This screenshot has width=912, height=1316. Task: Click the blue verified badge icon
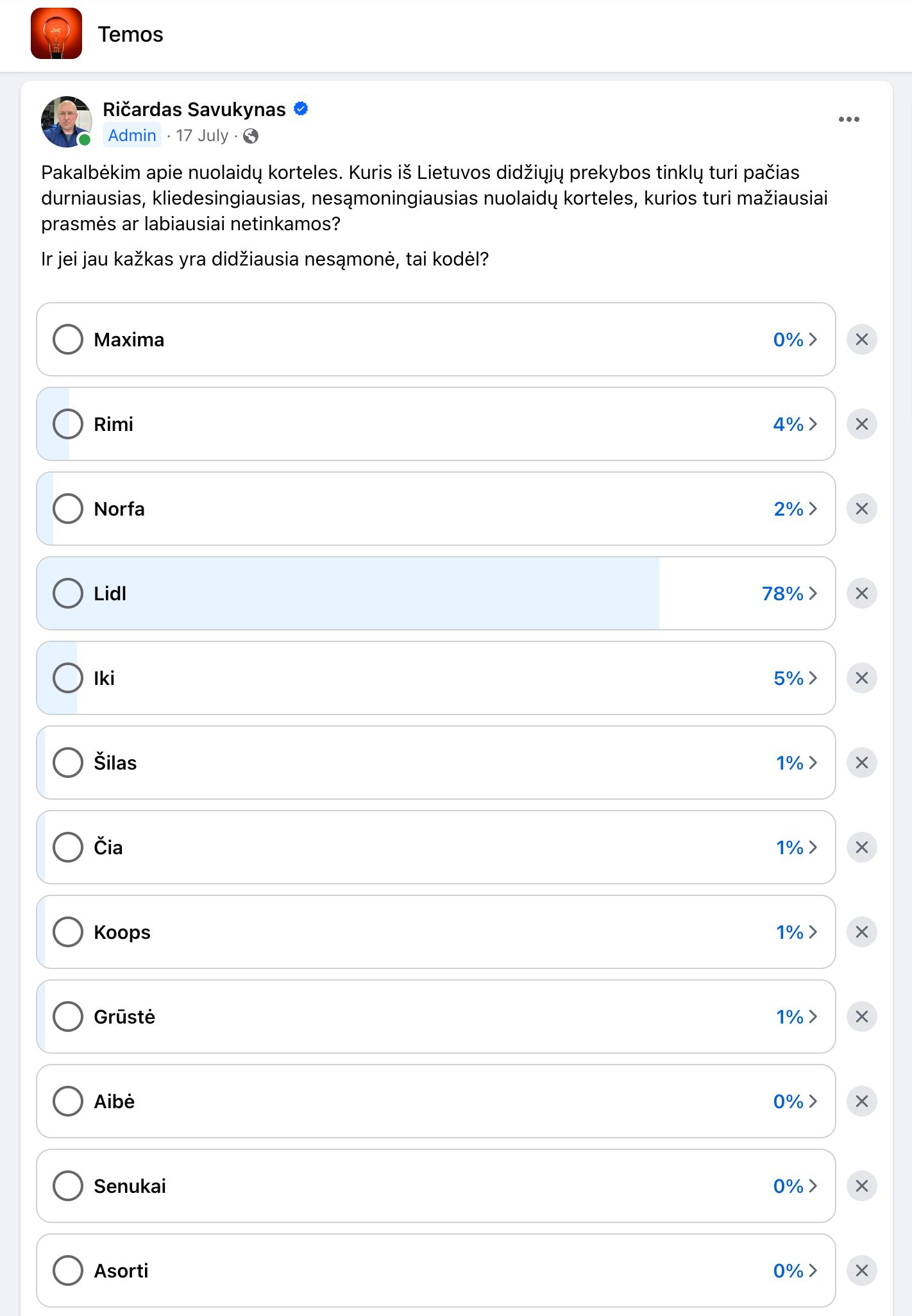click(x=301, y=109)
